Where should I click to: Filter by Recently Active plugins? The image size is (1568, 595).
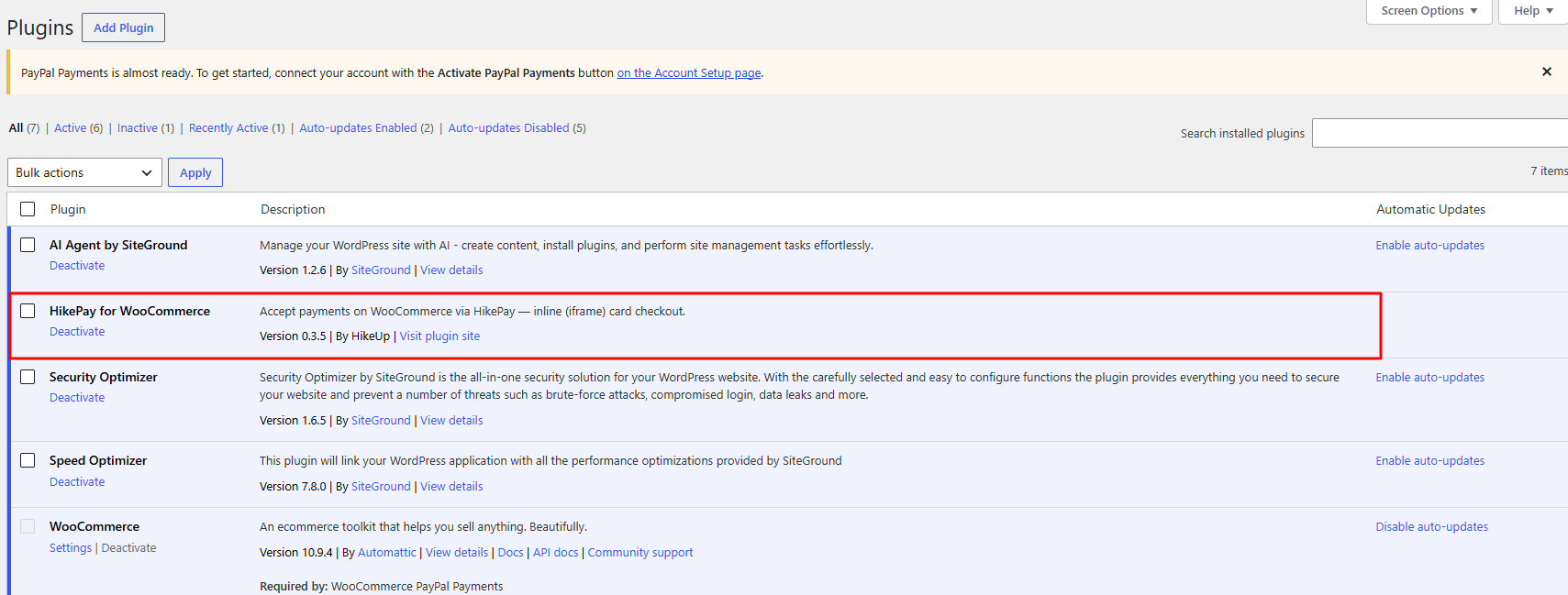[x=228, y=128]
